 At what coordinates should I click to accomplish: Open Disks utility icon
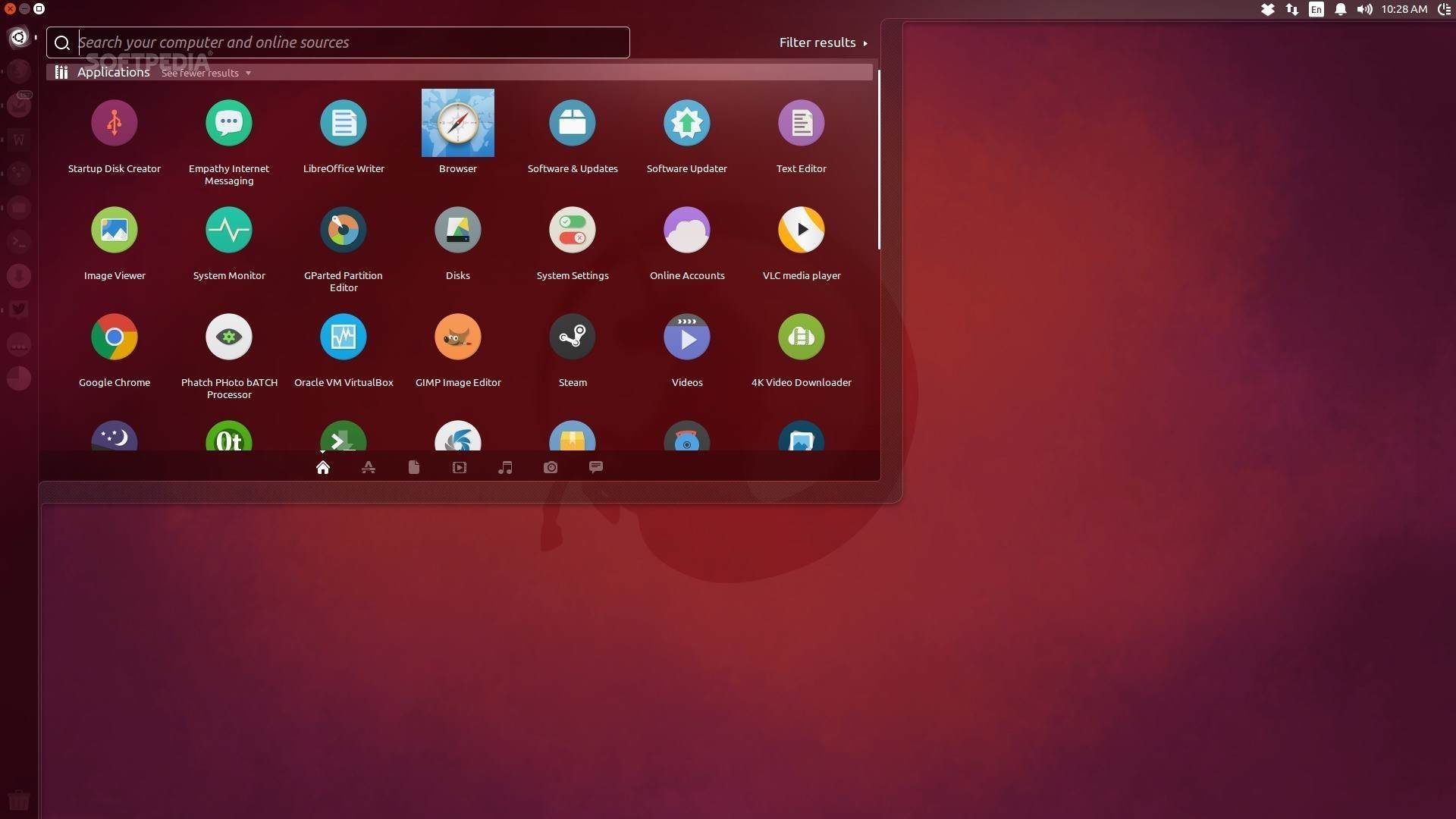pos(458,231)
